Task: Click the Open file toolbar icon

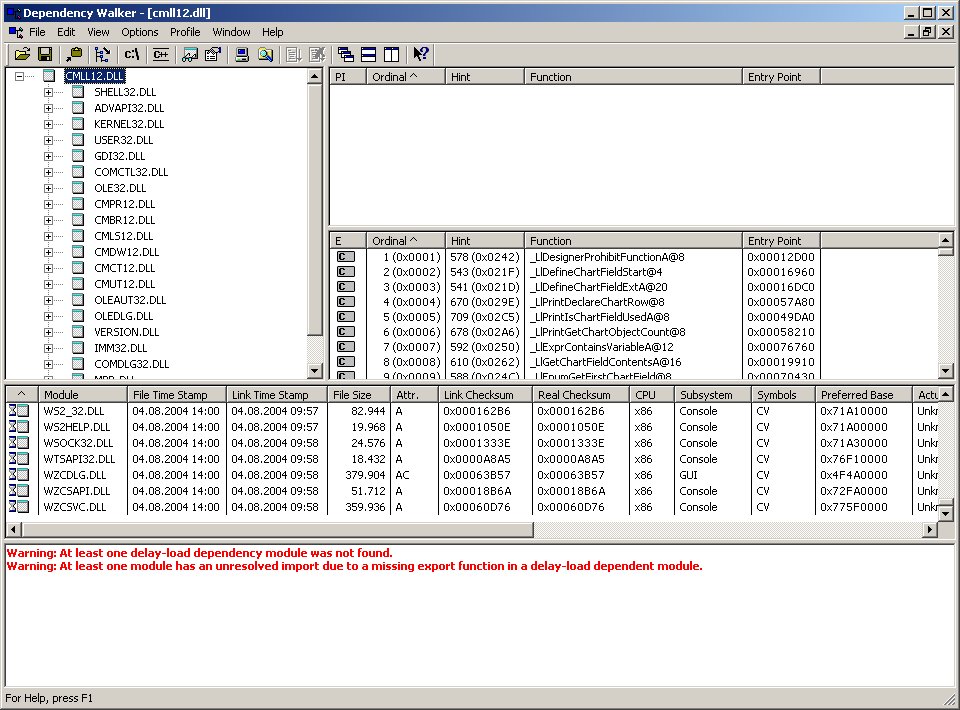Action: coord(22,55)
